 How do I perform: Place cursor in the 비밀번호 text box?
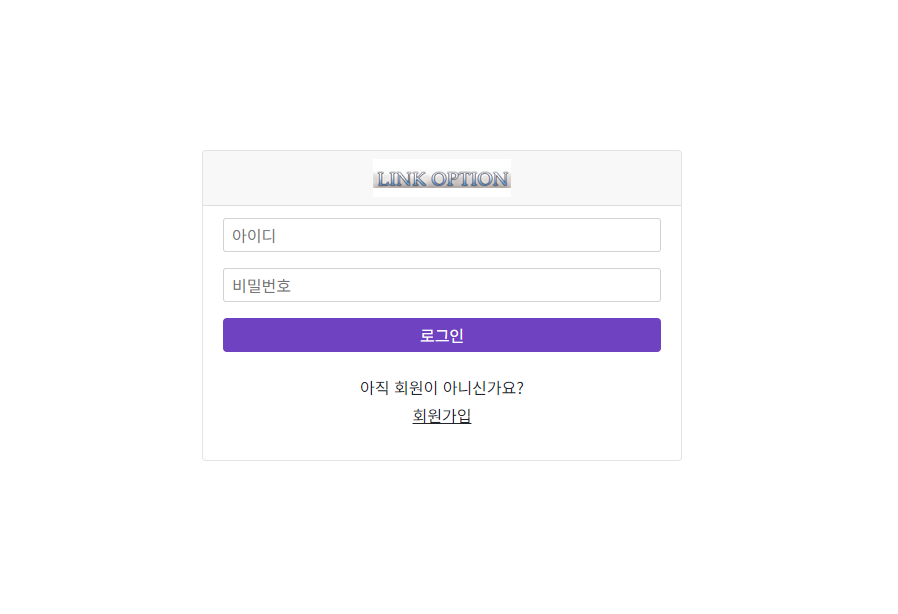click(x=442, y=285)
